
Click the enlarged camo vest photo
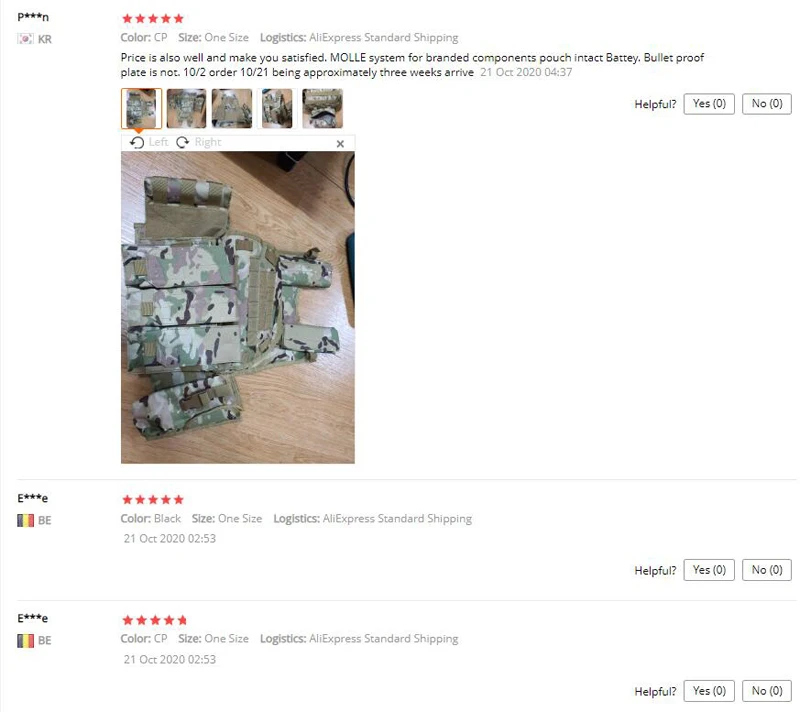238,308
